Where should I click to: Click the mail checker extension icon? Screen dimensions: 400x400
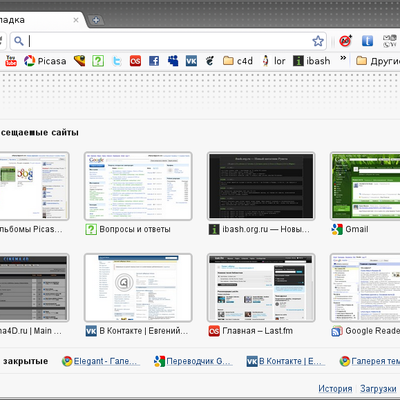point(390,41)
